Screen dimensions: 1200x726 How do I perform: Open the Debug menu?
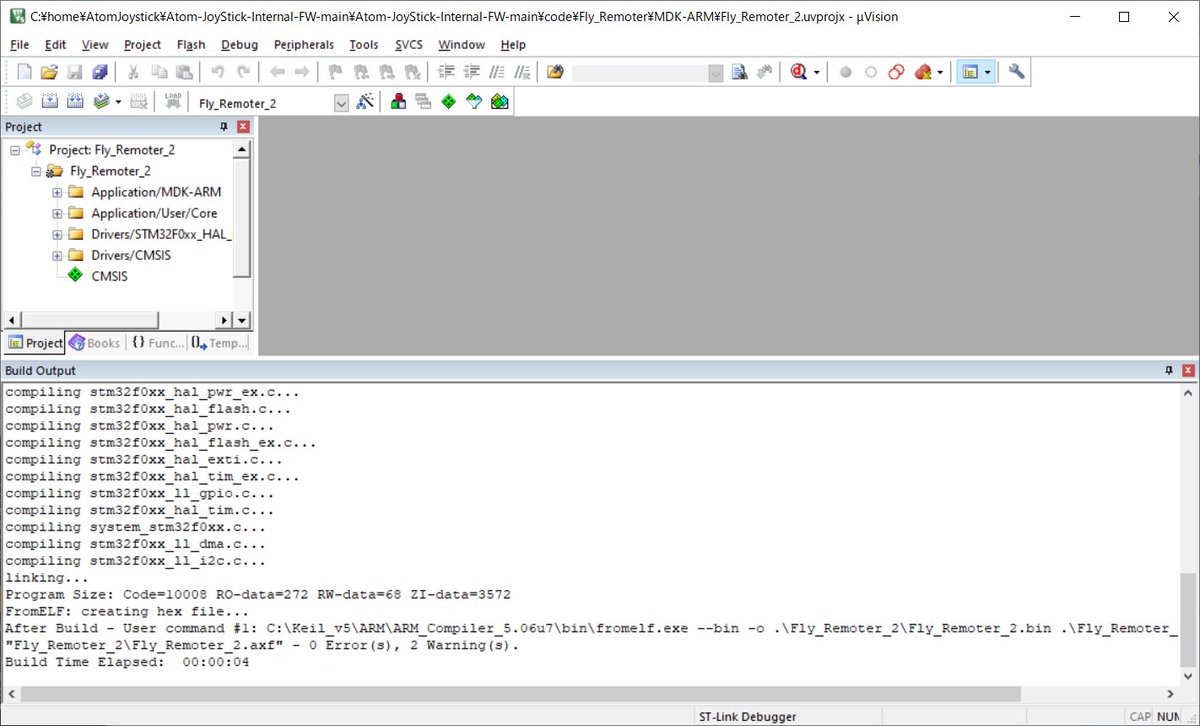(x=239, y=45)
